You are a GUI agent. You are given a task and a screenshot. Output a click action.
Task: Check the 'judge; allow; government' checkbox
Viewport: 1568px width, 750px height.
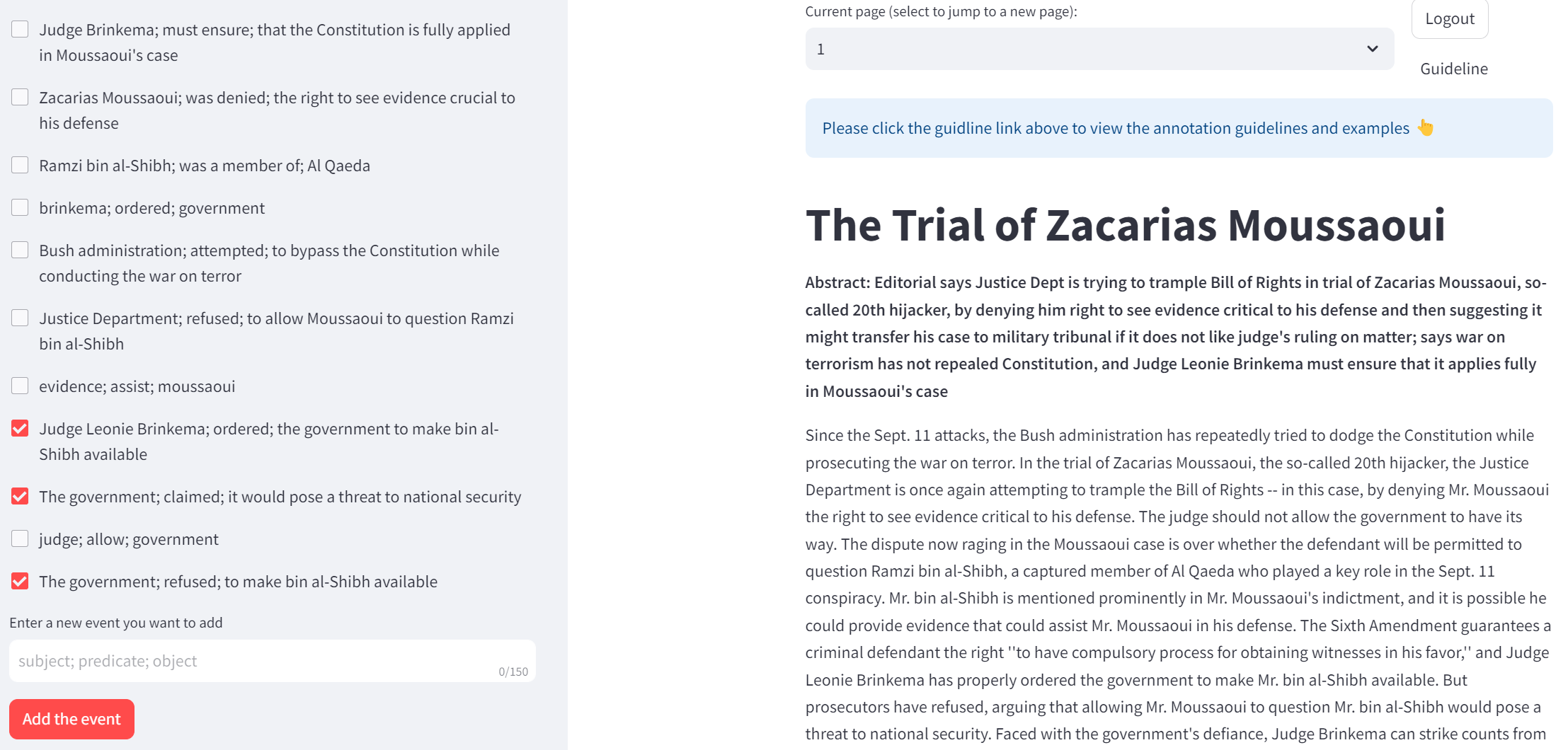click(x=20, y=539)
